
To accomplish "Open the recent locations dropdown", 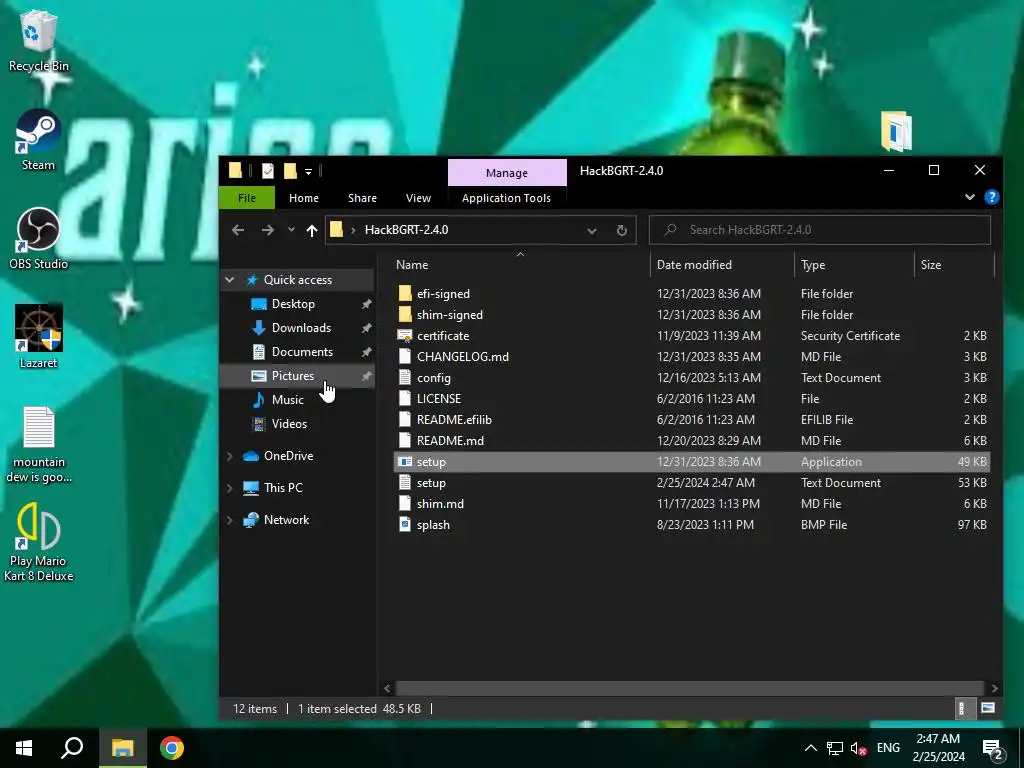I will click(291, 230).
